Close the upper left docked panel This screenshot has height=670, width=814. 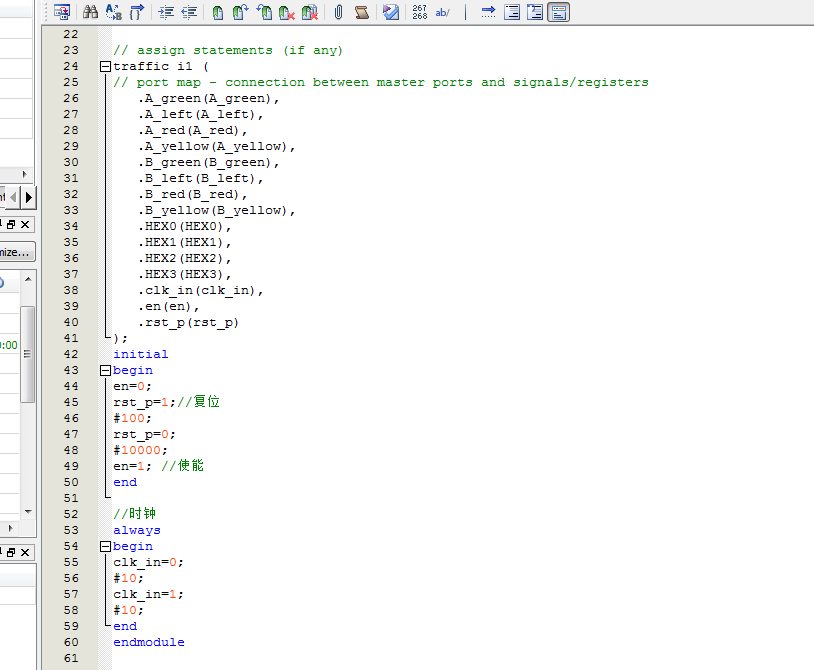pyautogui.click(x=26, y=224)
